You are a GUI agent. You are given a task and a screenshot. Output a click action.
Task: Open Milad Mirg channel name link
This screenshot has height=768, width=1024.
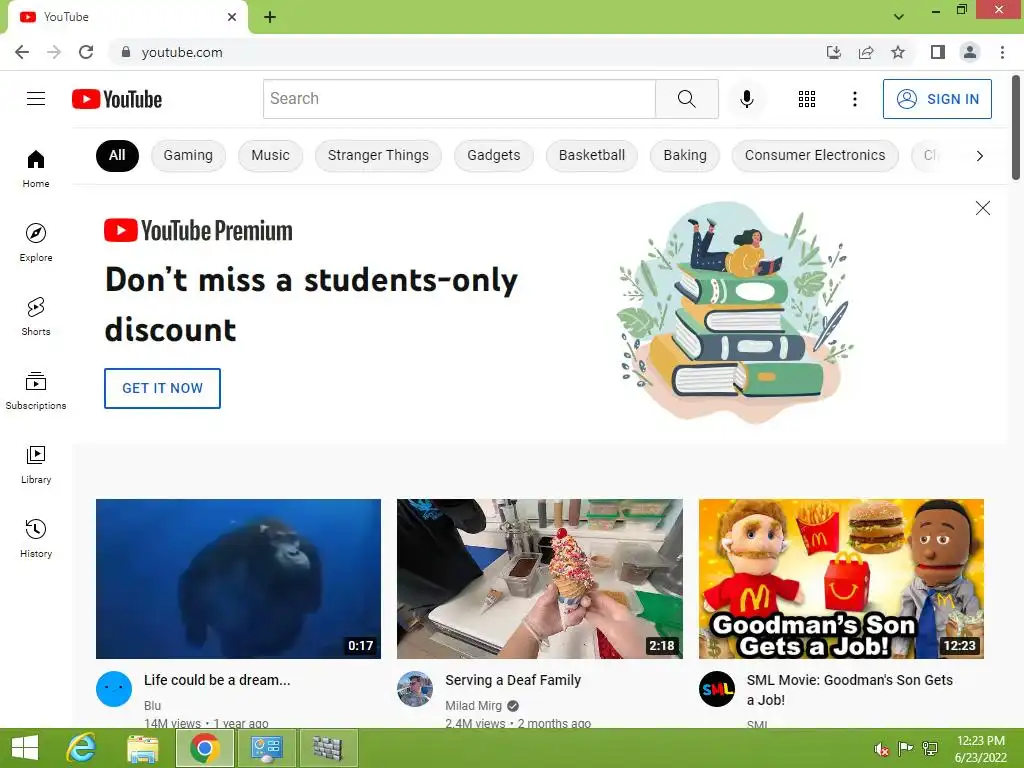coord(473,706)
